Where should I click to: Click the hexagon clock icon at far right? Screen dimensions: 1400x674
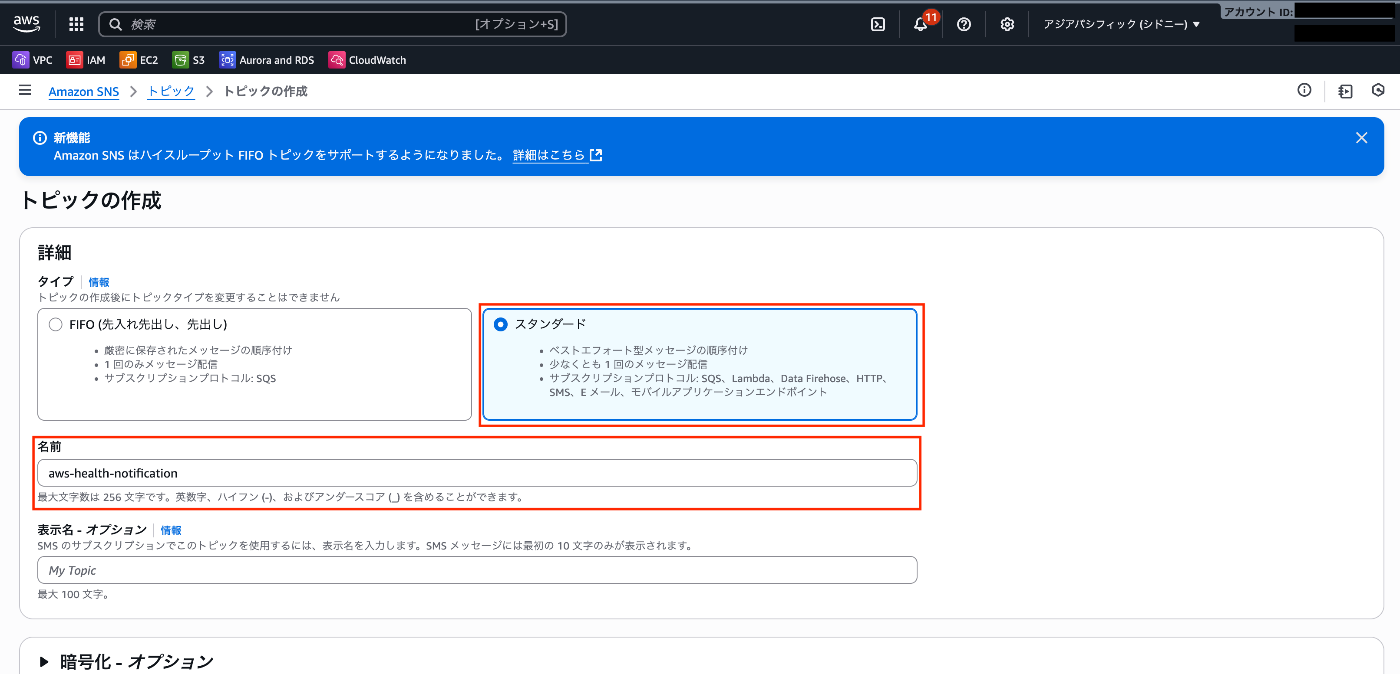1378,91
